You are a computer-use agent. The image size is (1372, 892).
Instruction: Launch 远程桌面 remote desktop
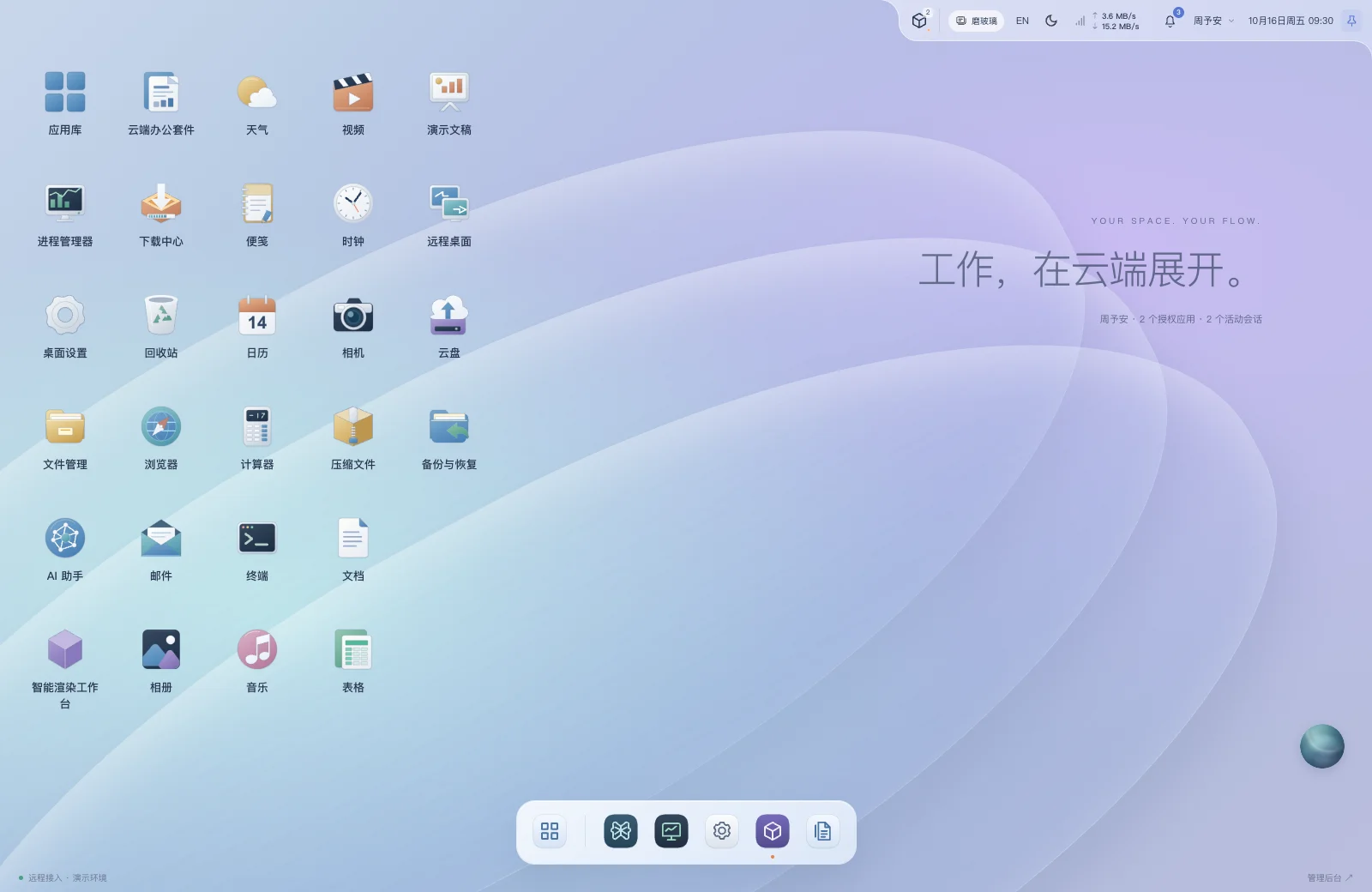pyautogui.click(x=449, y=215)
